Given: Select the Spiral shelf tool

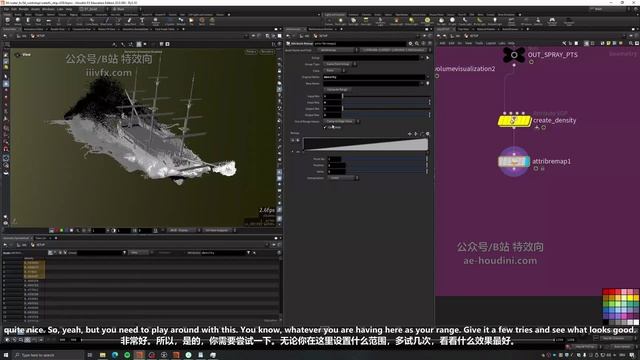Looking at the screenshot, I should coord(202,21).
